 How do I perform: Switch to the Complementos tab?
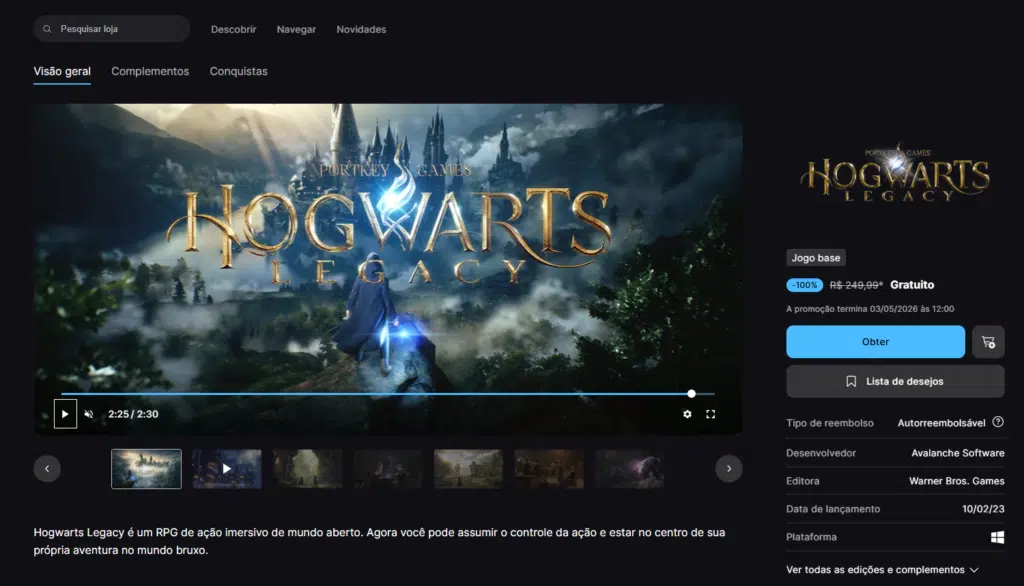[x=150, y=71]
